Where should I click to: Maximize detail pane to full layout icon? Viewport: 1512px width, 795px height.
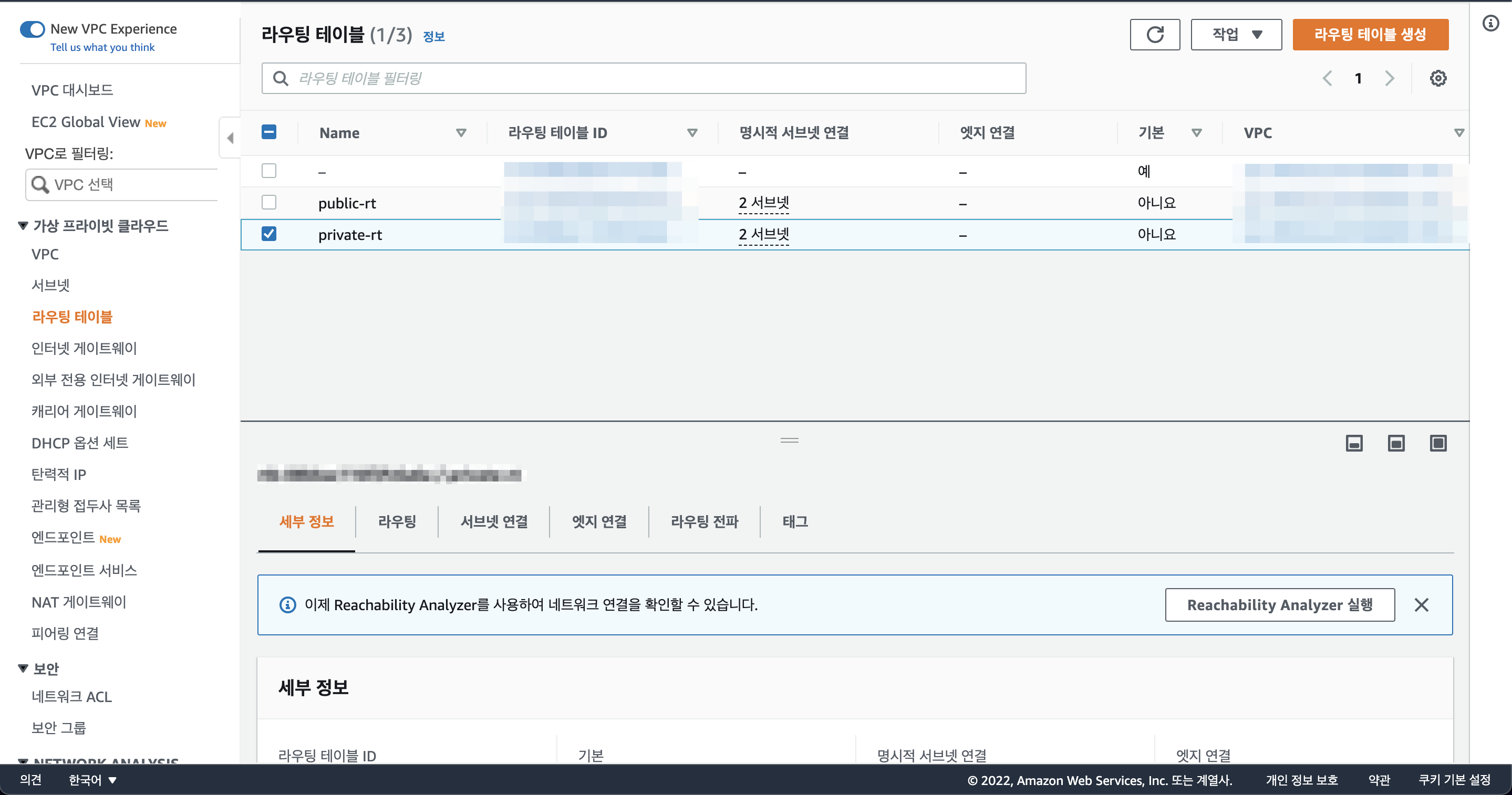1438,443
